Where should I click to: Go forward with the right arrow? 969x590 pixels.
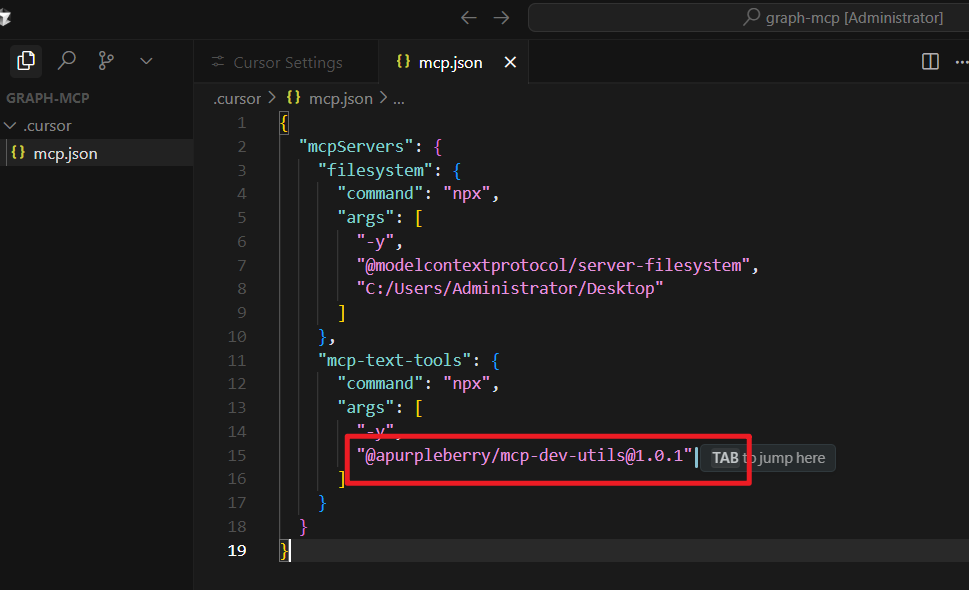(502, 18)
